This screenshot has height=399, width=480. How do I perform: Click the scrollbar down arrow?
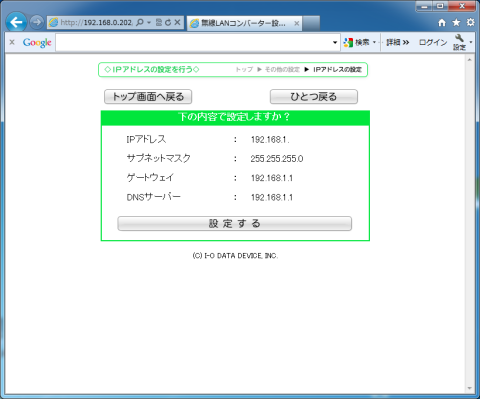469,388
